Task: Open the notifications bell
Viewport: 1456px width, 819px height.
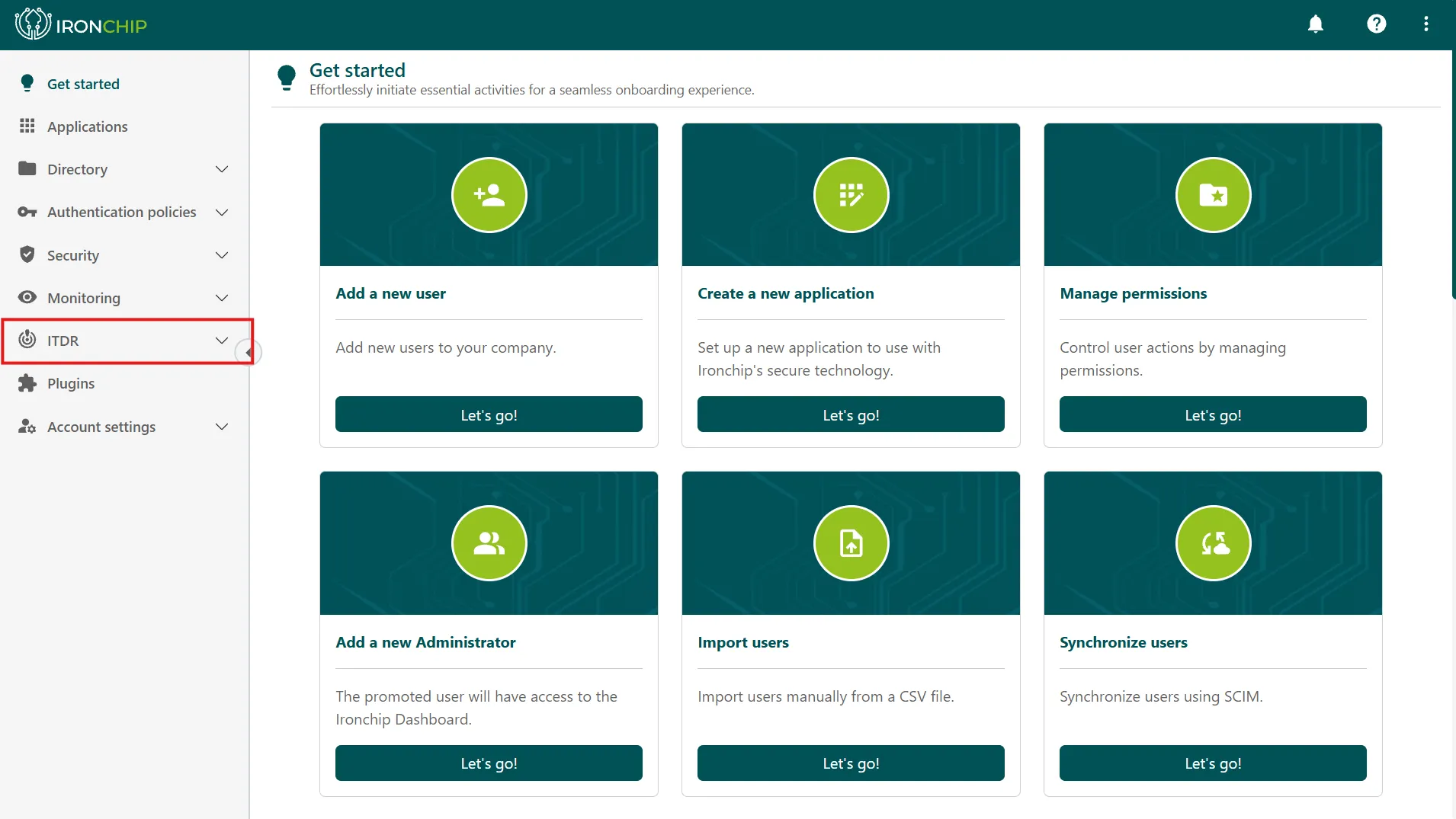Action: tap(1316, 24)
